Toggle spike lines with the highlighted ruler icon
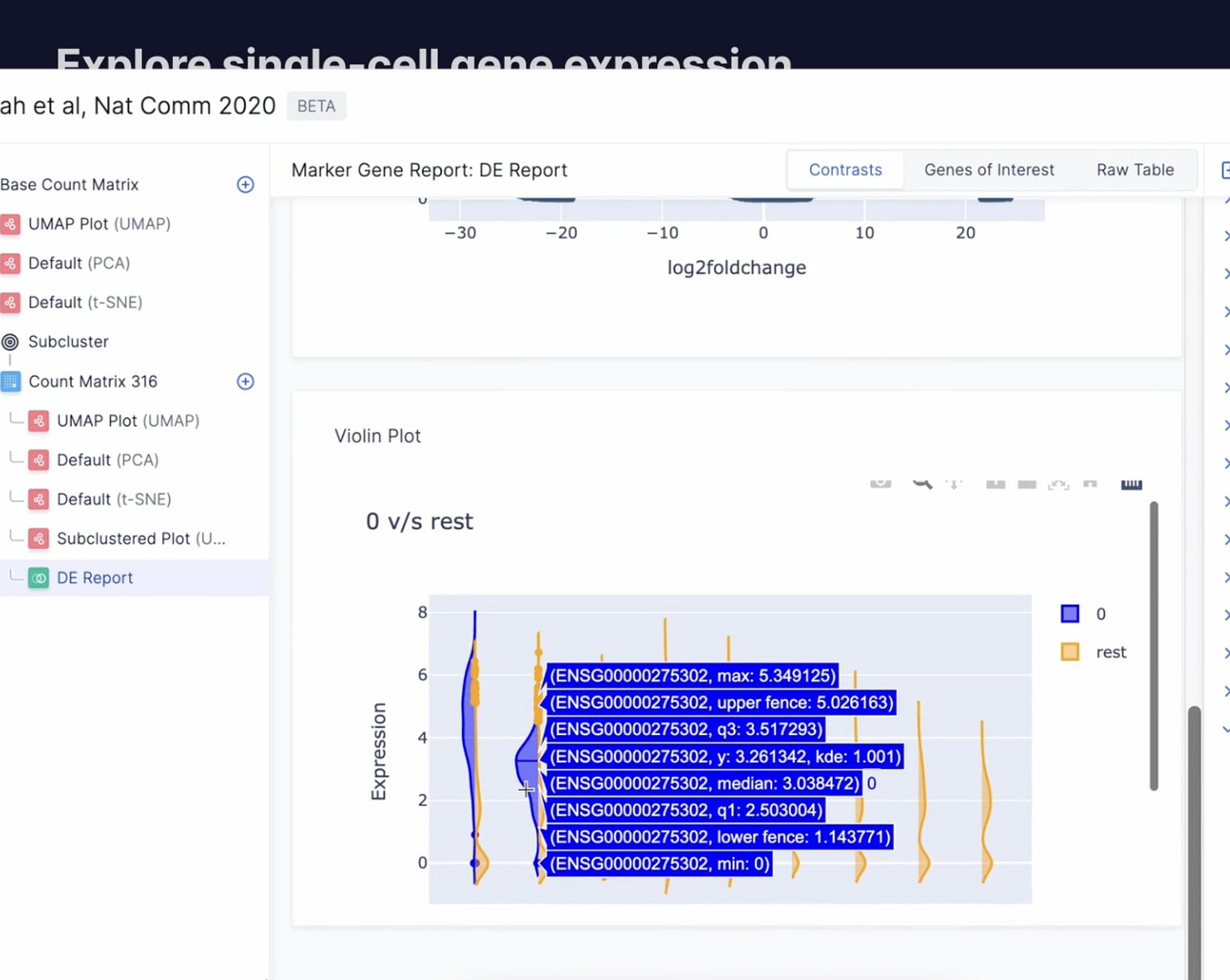 pyautogui.click(x=1131, y=483)
